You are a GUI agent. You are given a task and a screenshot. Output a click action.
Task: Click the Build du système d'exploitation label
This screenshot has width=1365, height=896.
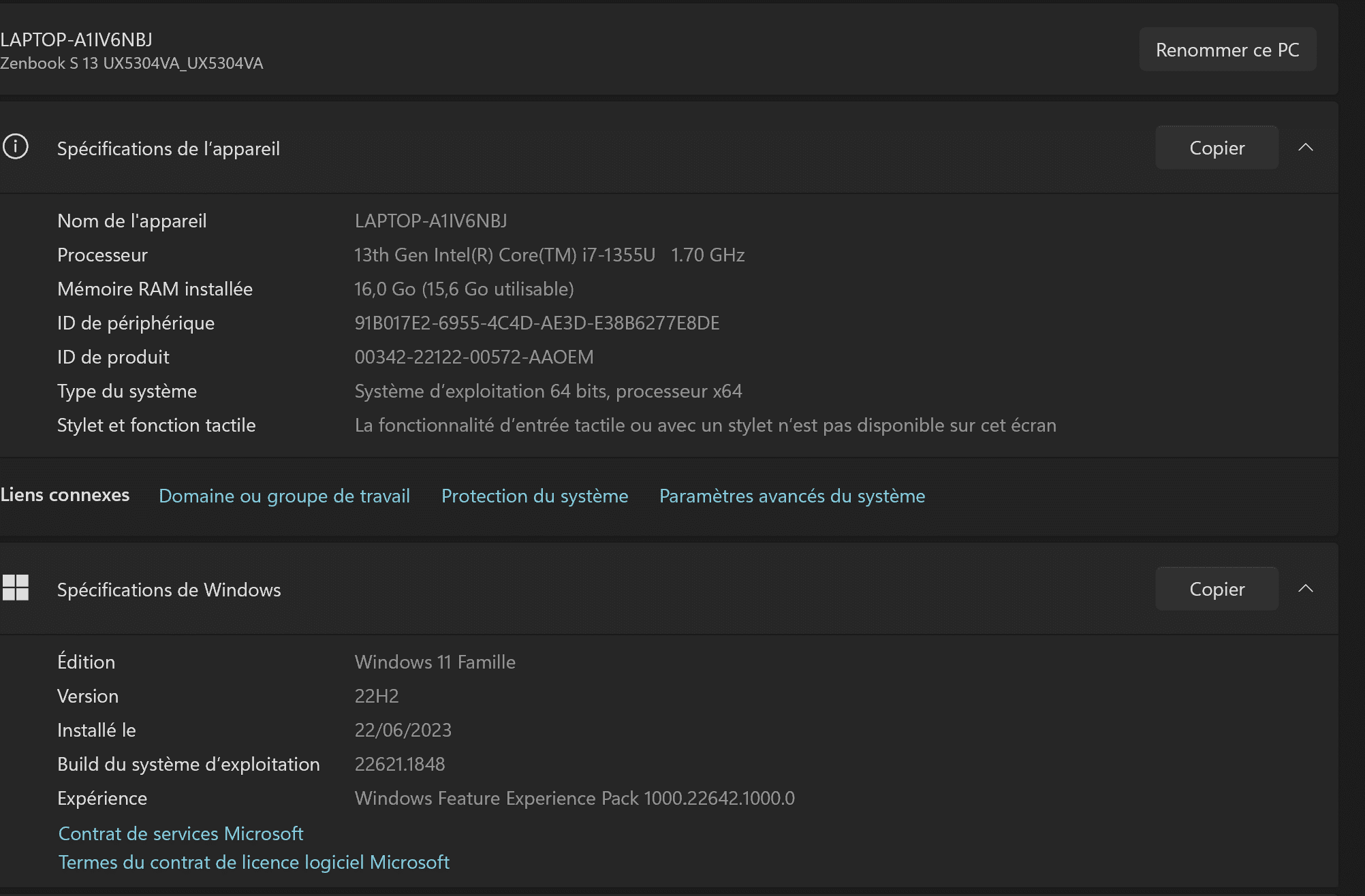coord(188,764)
